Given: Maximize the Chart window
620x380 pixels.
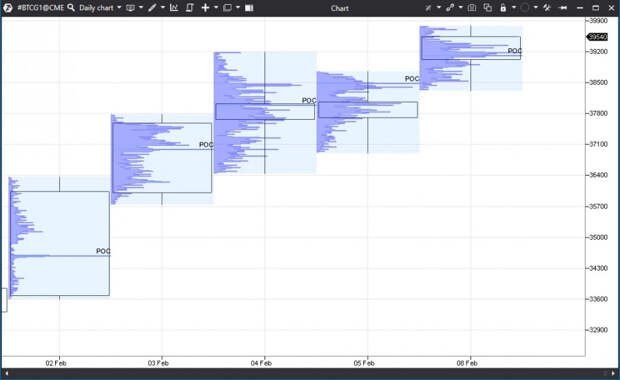Looking at the screenshot, I should pyautogui.click(x=596, y=8).
